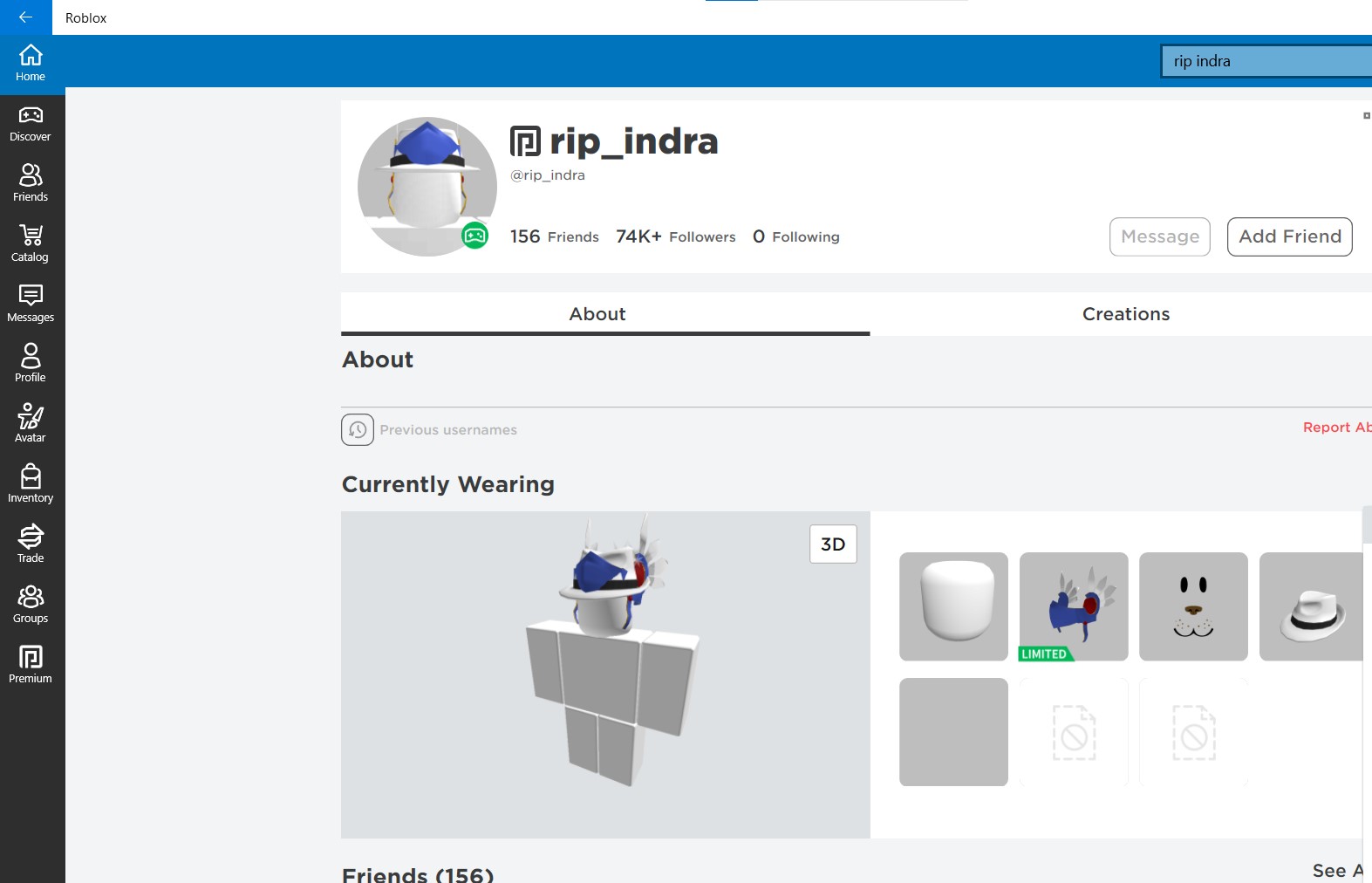Open the Trade page
The height and width of the screenshot is (883, 1372).
click(31, 544)
